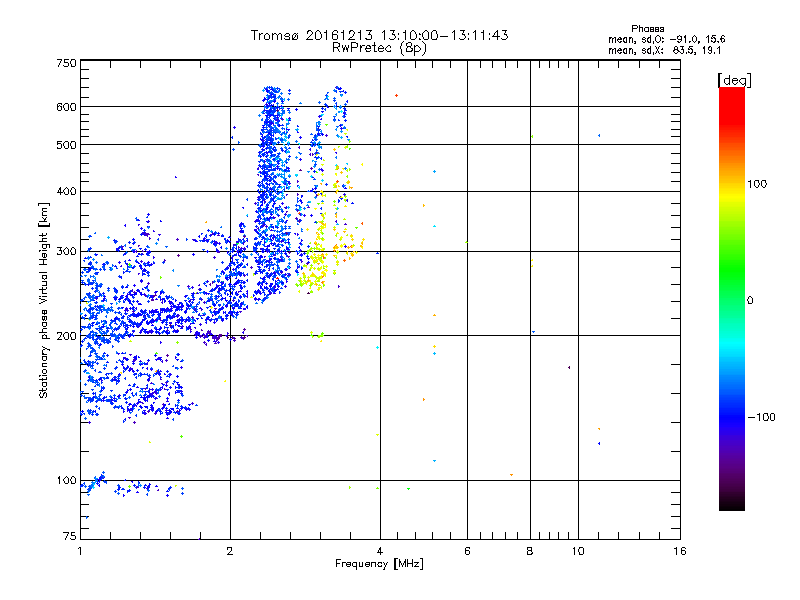Click the 'mean, sd,X: 83.5, 19.1' line

coord(664,50)
